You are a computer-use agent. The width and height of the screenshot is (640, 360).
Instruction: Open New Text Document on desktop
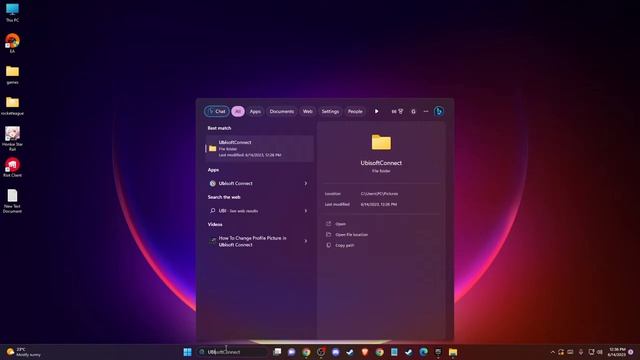pyautogui.click(x=12, y=201)
